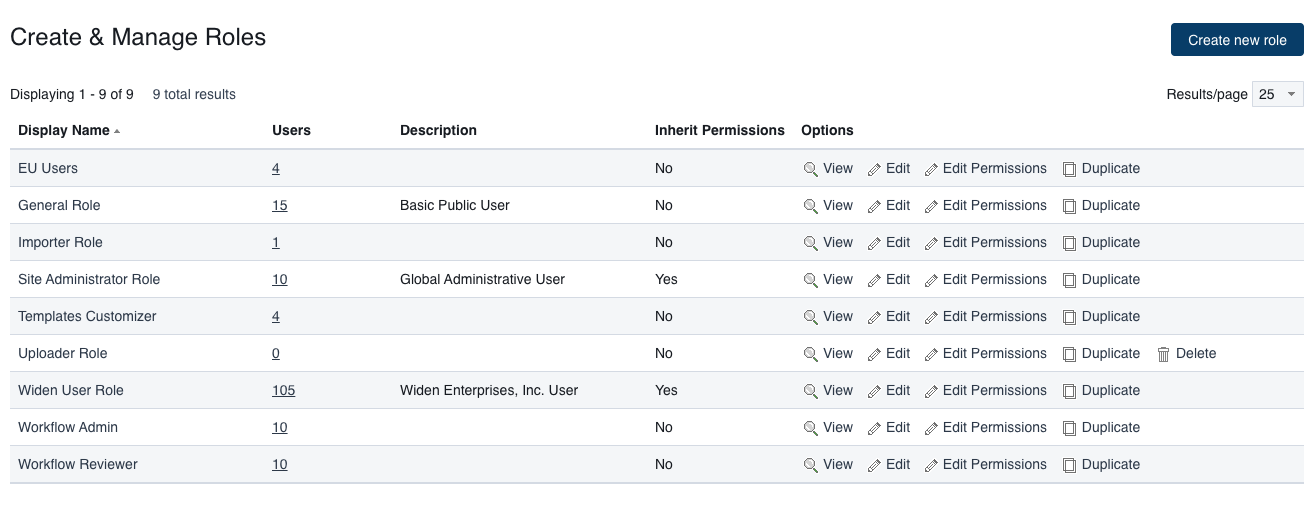
Task: Open the 10 users link for Site Administrator Role
Action: [279, 279]
